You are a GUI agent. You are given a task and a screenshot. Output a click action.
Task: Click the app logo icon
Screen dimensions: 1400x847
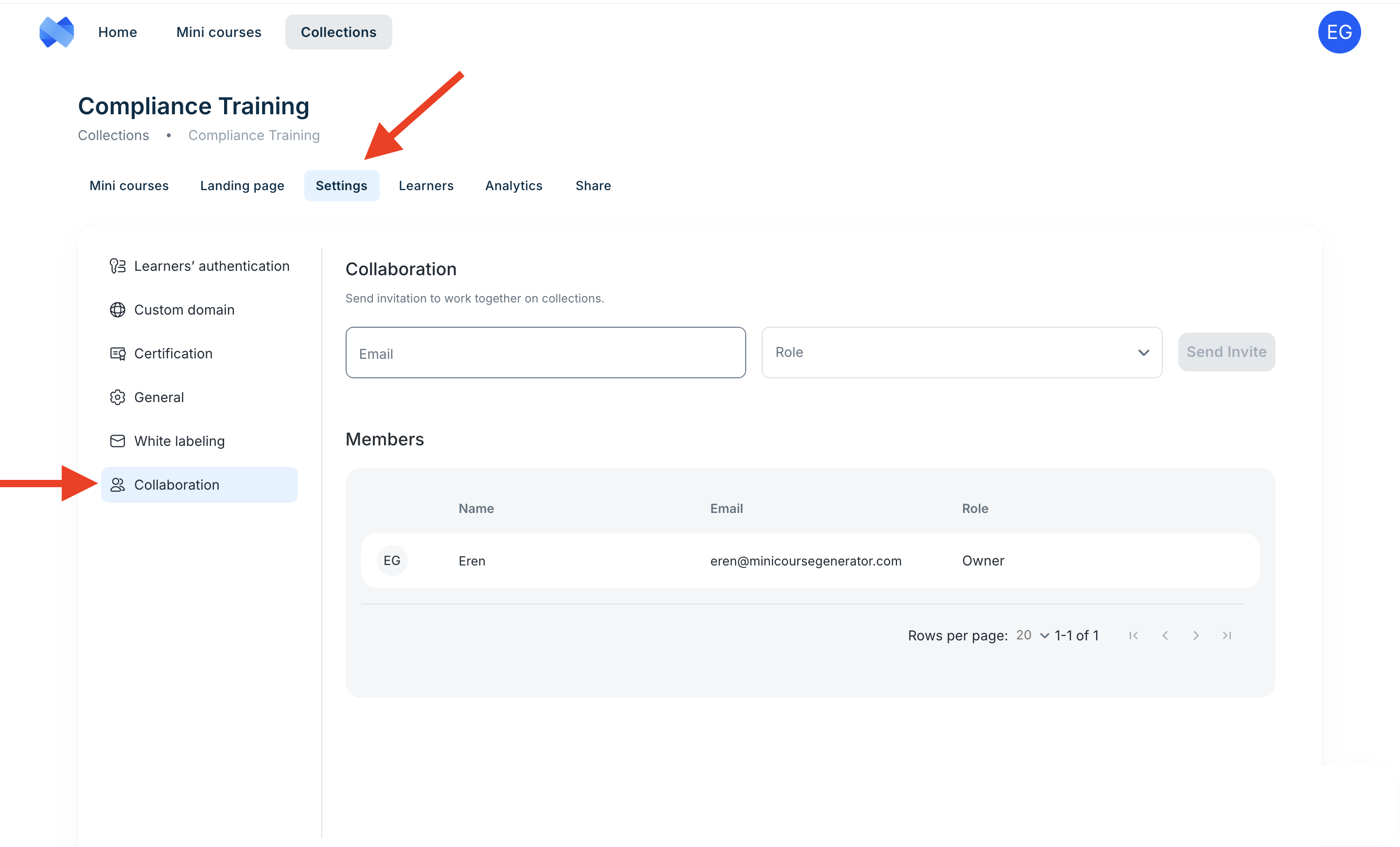pos(56,32)
